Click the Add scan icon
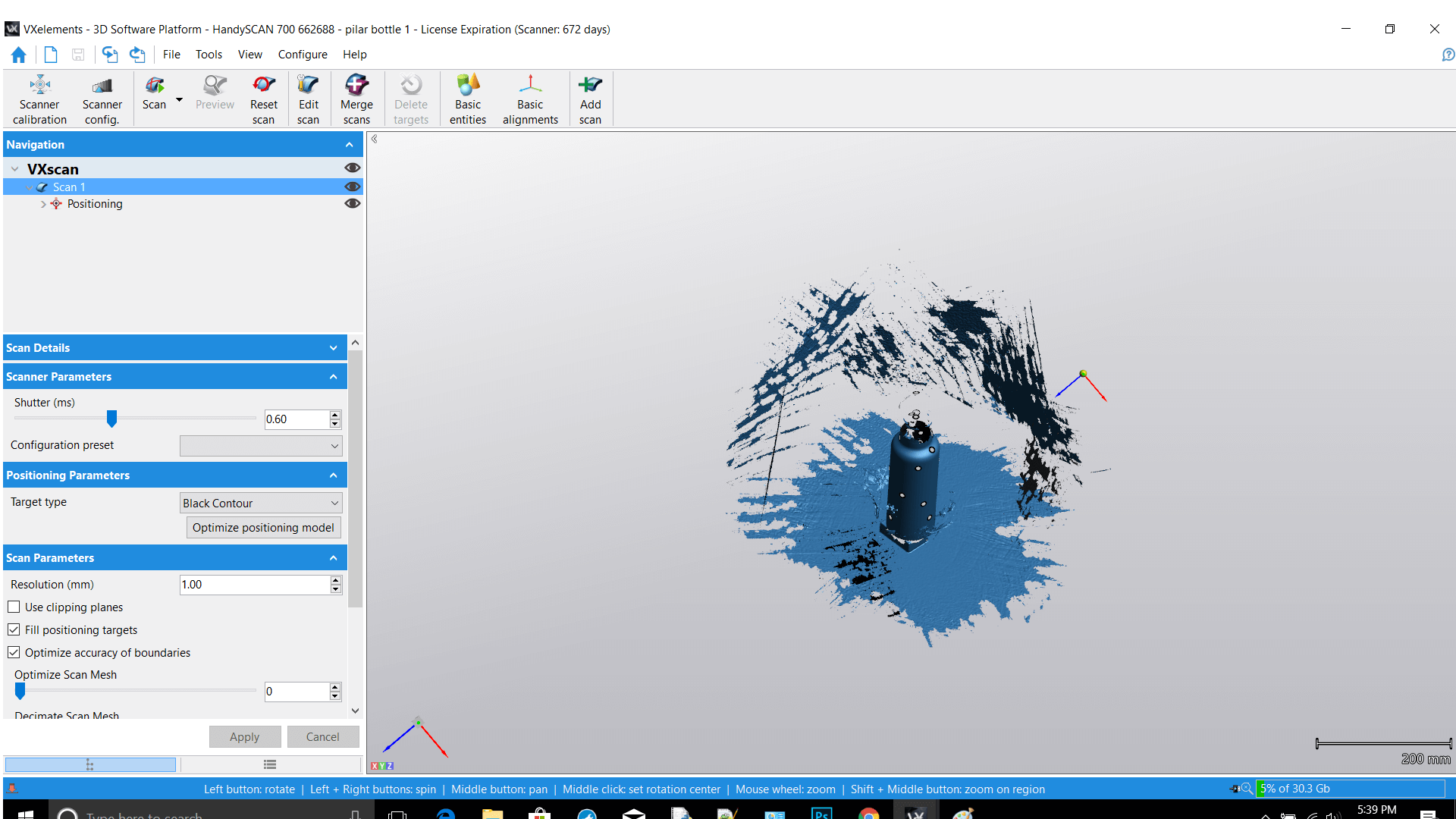 click(590, 99)
